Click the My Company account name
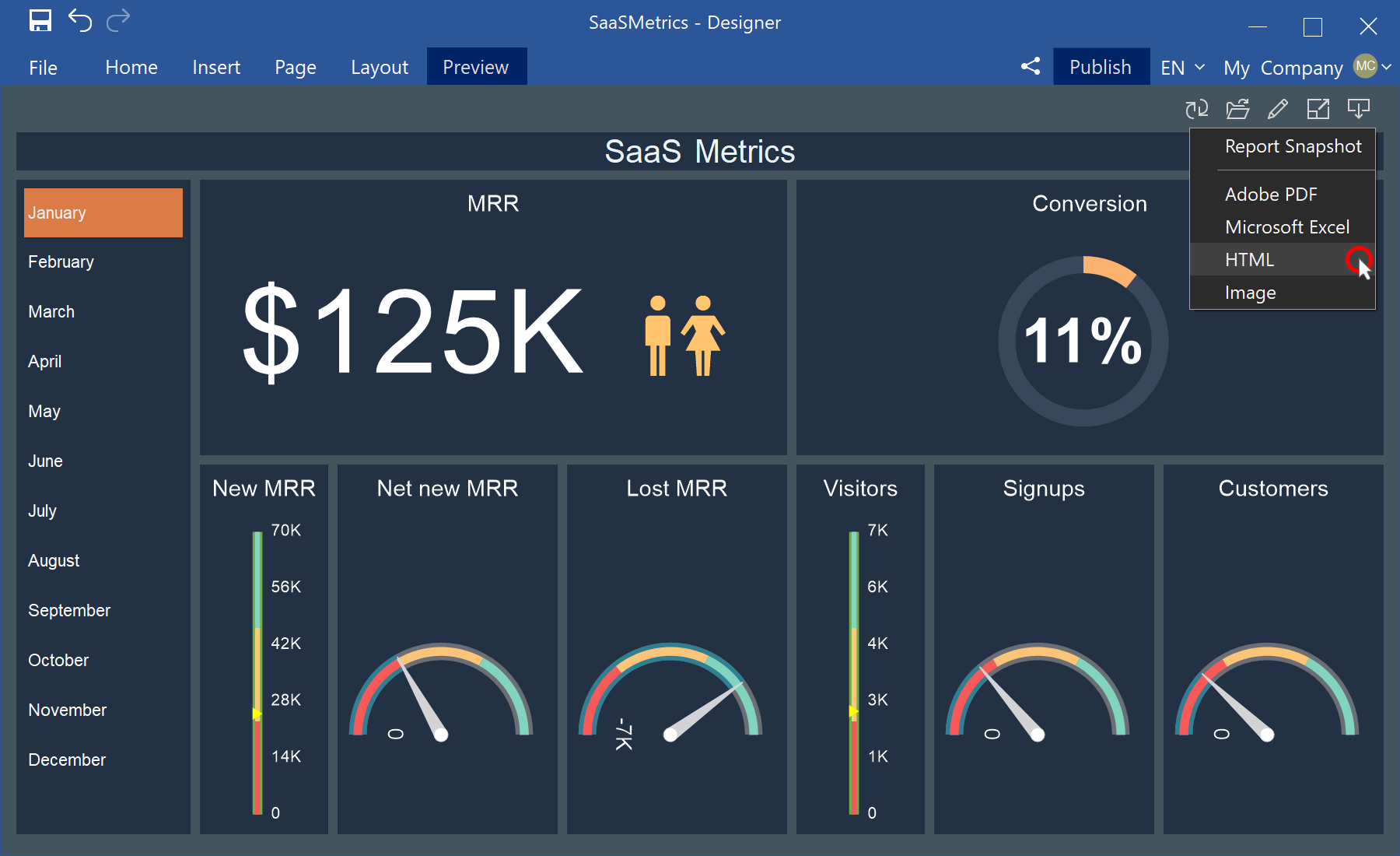The height and width of the screenshot is (856, 1400). [x=1283, y=68]
